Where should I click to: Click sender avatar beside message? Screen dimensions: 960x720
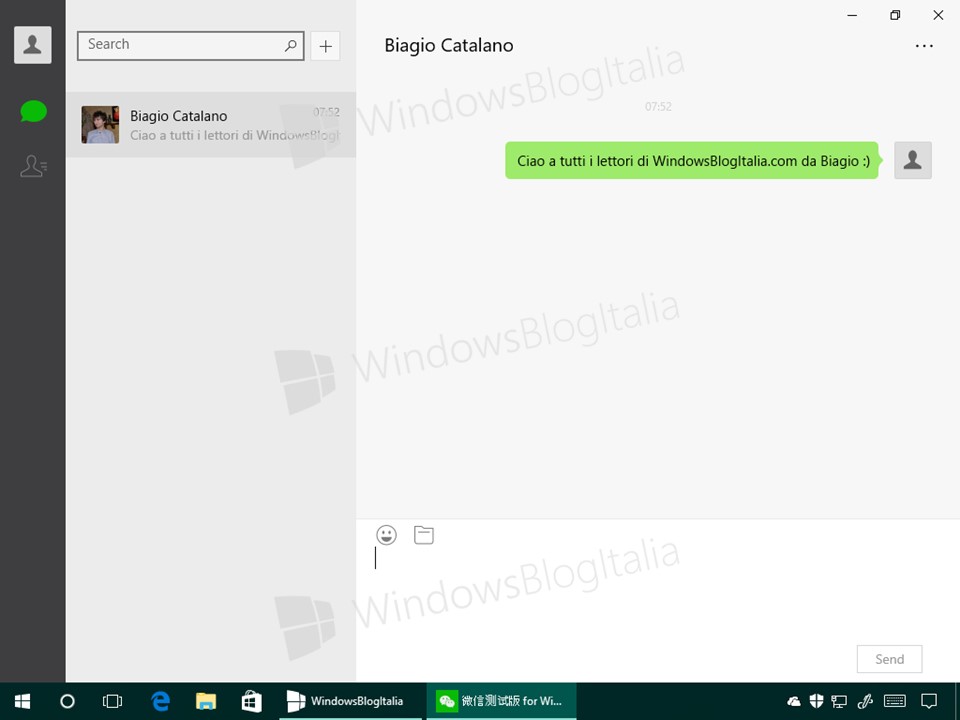[x=913, y=160]
